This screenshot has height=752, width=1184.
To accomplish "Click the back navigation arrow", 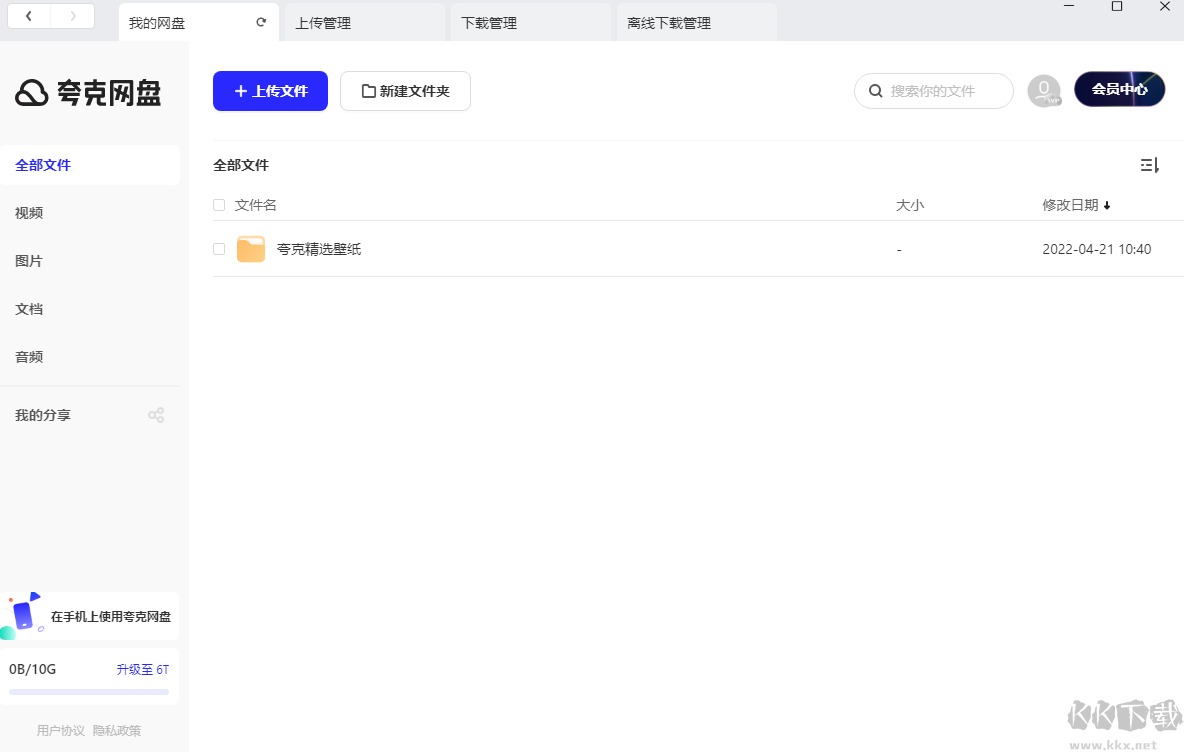I will tap(27, 16).
